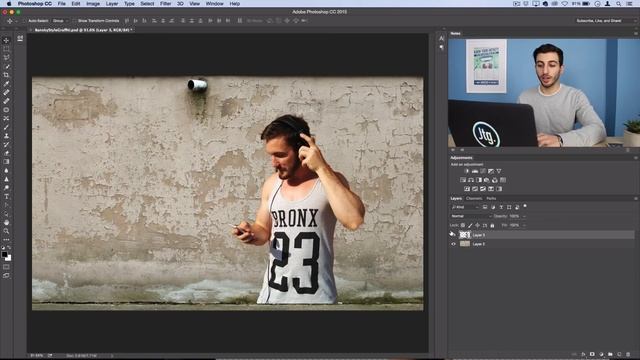This screenshot has width=640, height=360.
Task: Filter layers by pixel layers icon
Action: (x=485, y=207)
